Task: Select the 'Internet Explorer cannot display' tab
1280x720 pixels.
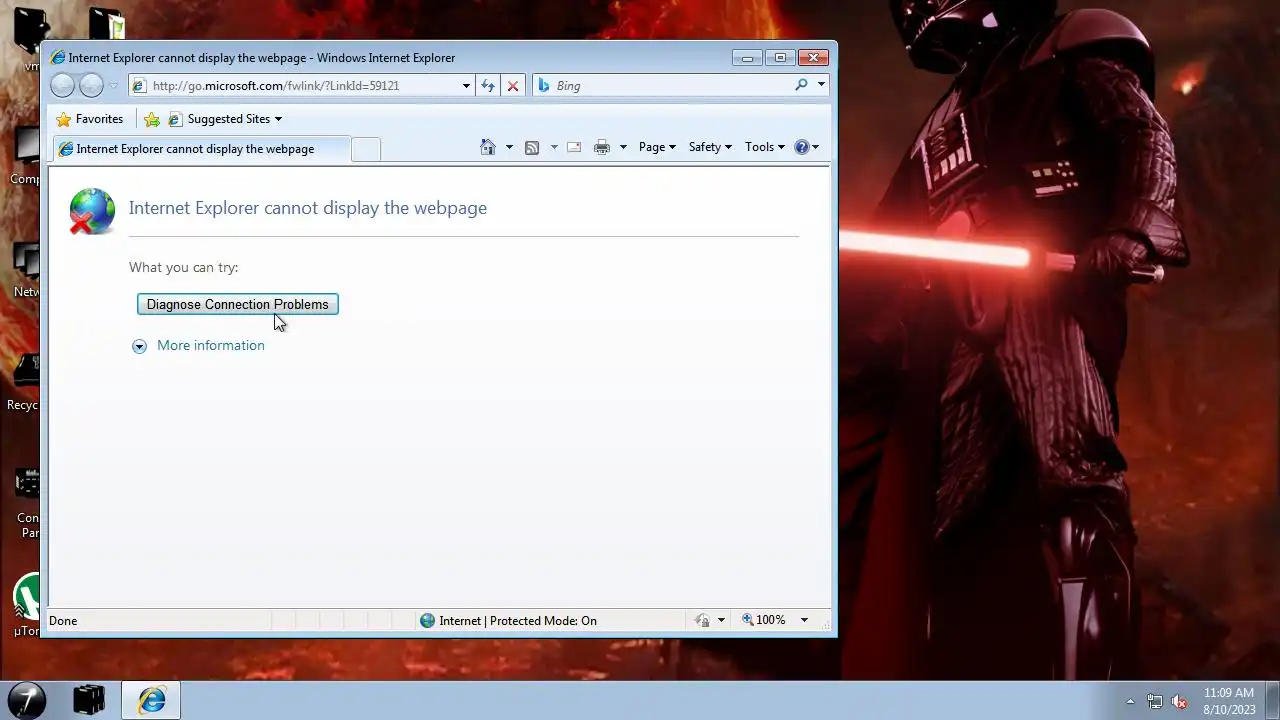Action: click(x=200, y=149)
